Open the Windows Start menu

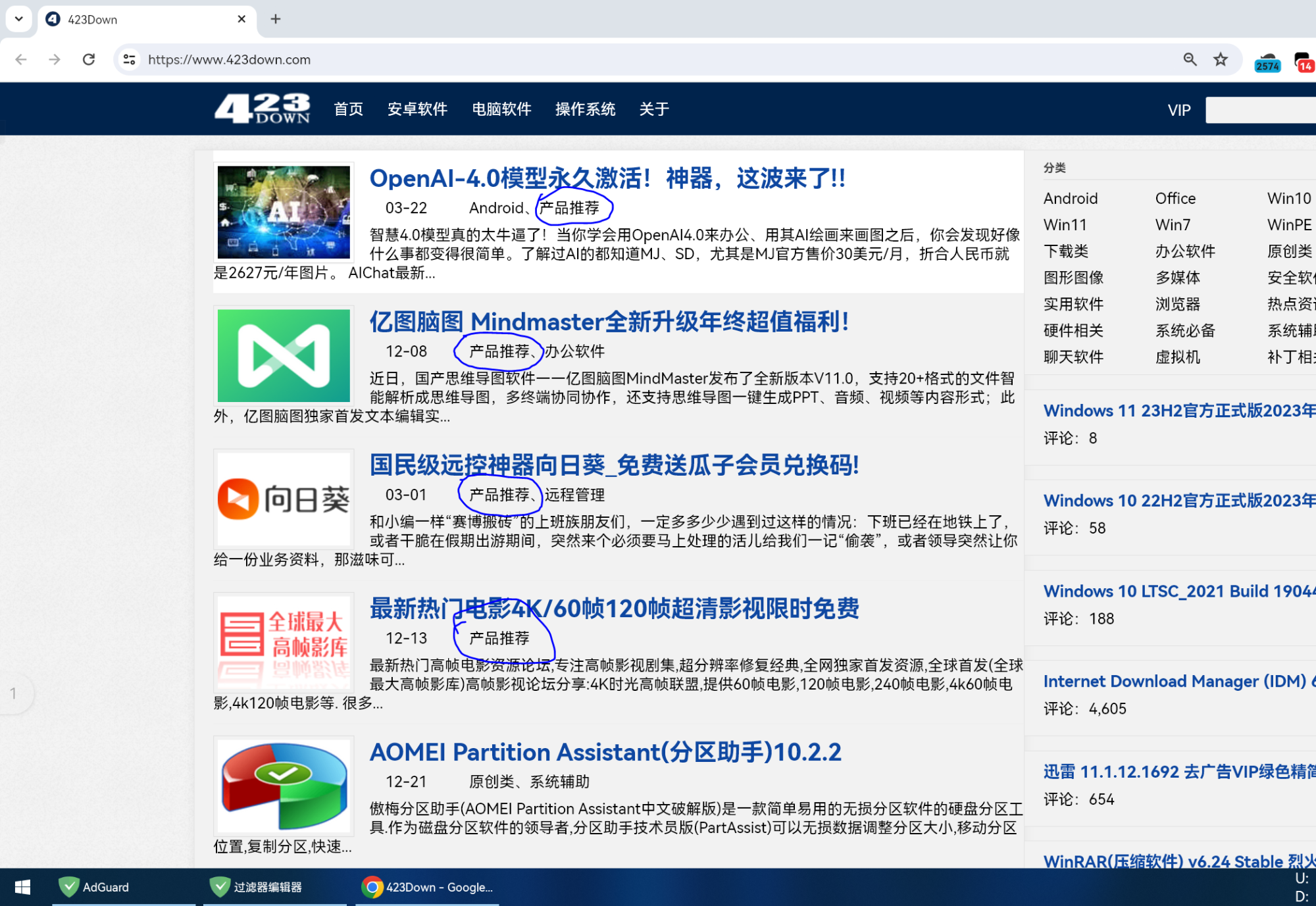(22, 887)
